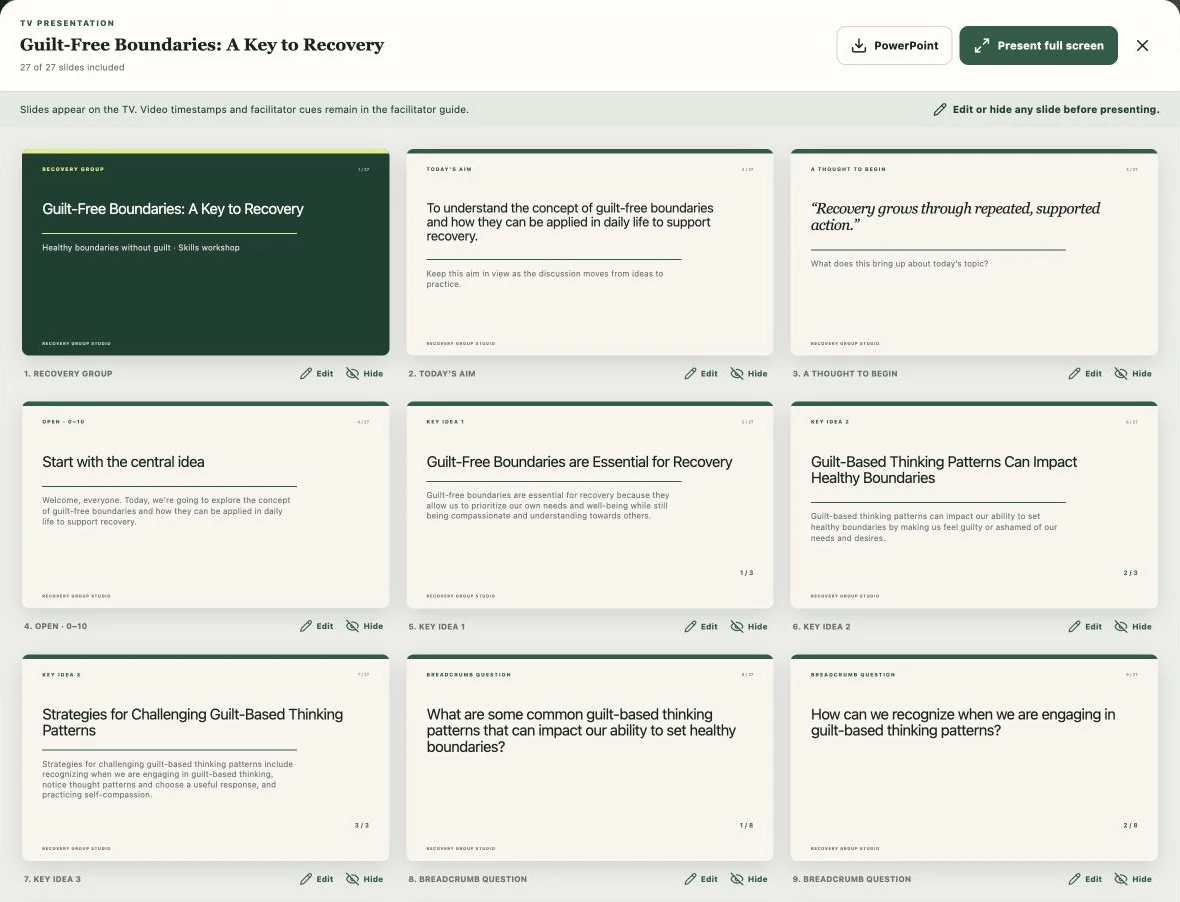Viewport: 1180px width, 902px height.
Task: Edit slide 4 Open 0–10
Action: click(317, 626)
